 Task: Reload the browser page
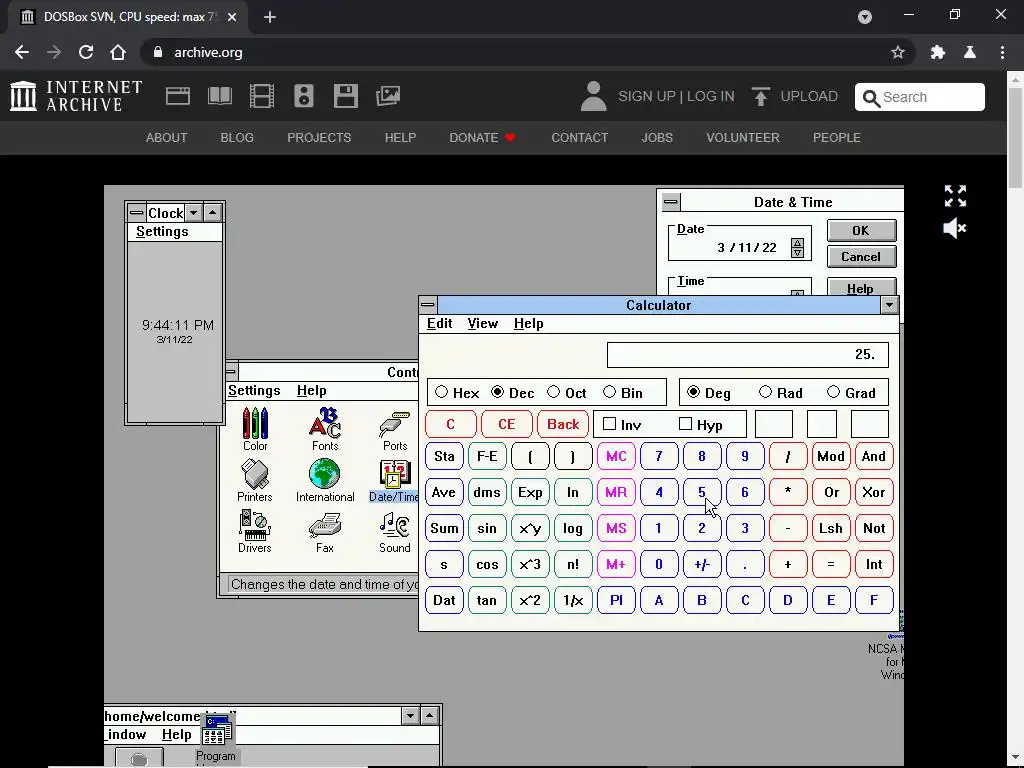86,52
